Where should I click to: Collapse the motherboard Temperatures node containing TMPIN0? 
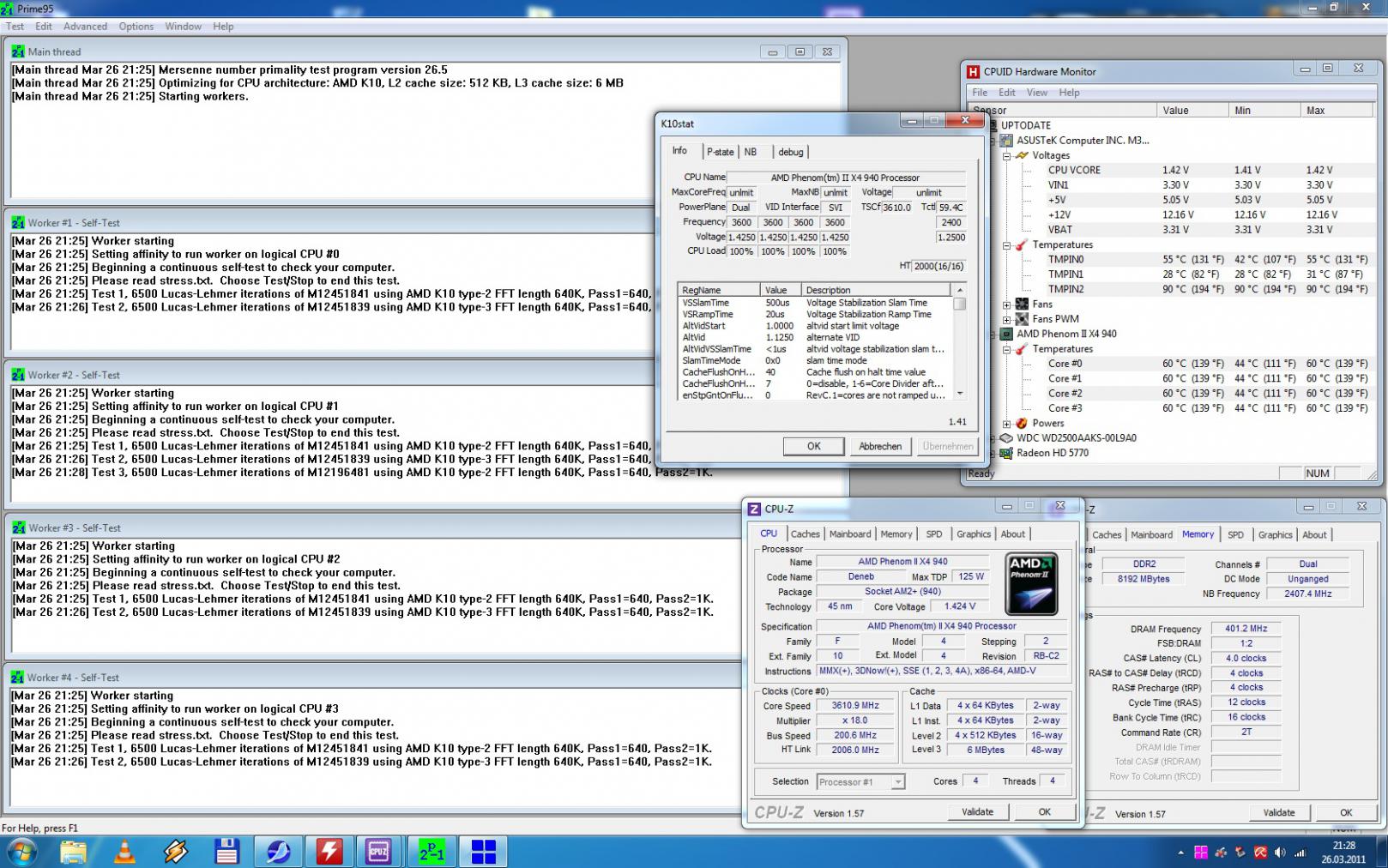(x=1007, y=245)
